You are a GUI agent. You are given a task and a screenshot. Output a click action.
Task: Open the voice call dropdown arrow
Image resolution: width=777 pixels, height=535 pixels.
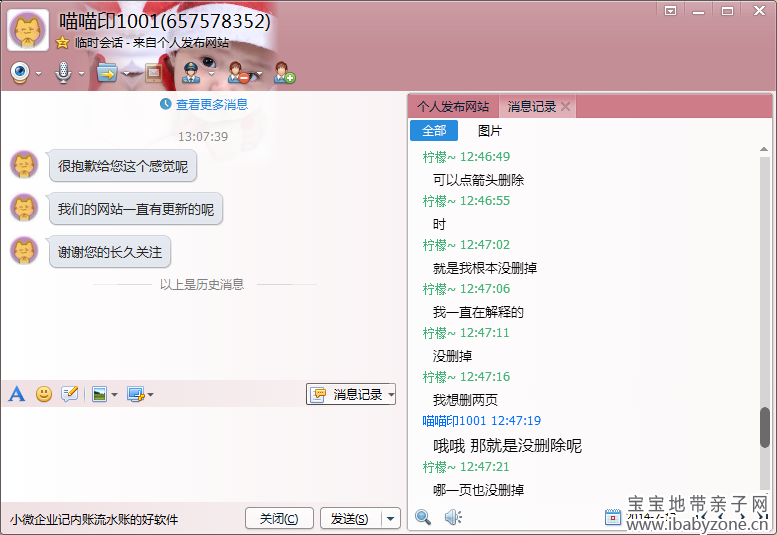coord(81,74)
